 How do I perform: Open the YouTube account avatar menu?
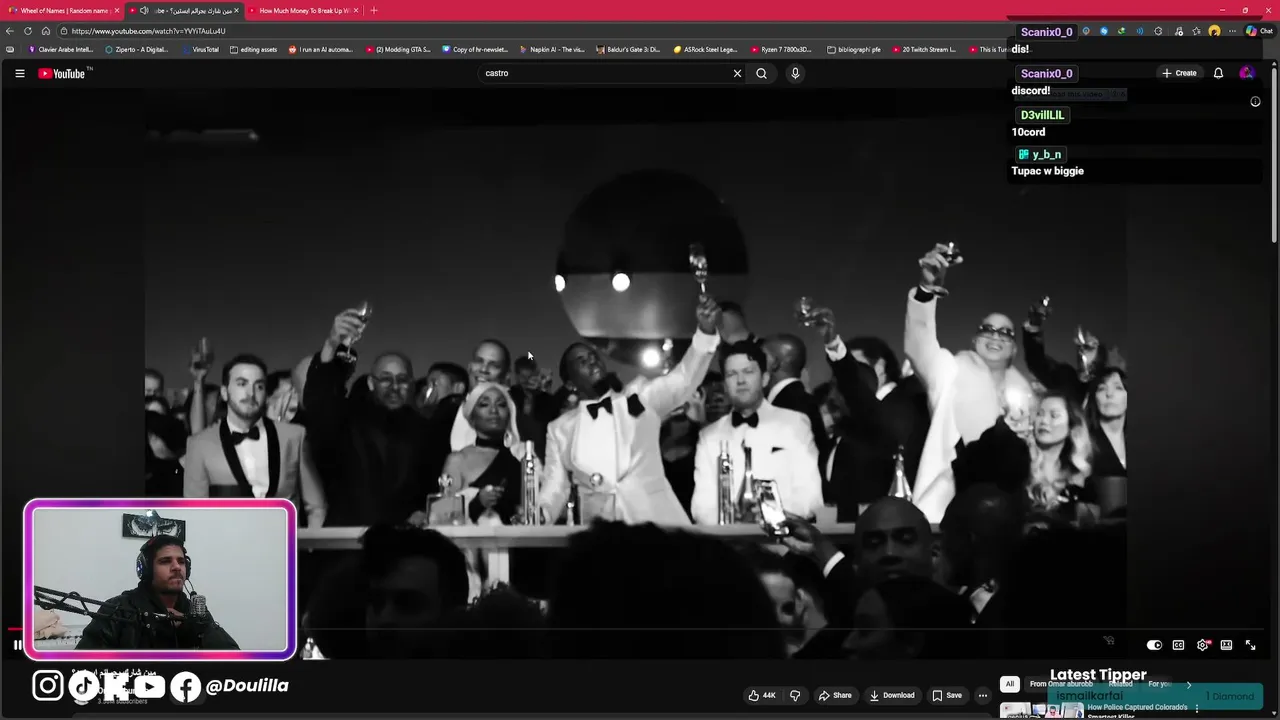click(x=1246, y=73)
